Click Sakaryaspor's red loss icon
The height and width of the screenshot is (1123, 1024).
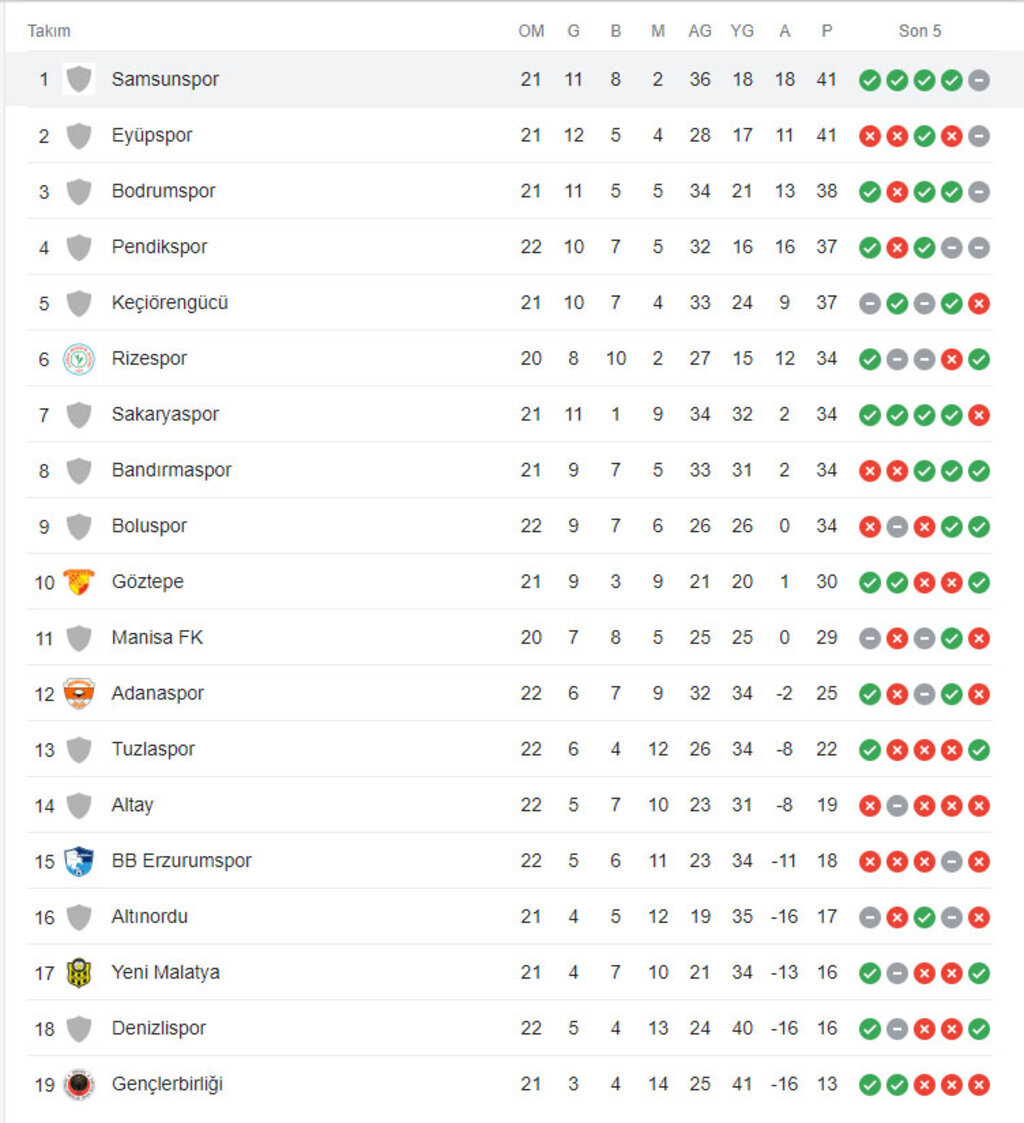pos(979,415)
